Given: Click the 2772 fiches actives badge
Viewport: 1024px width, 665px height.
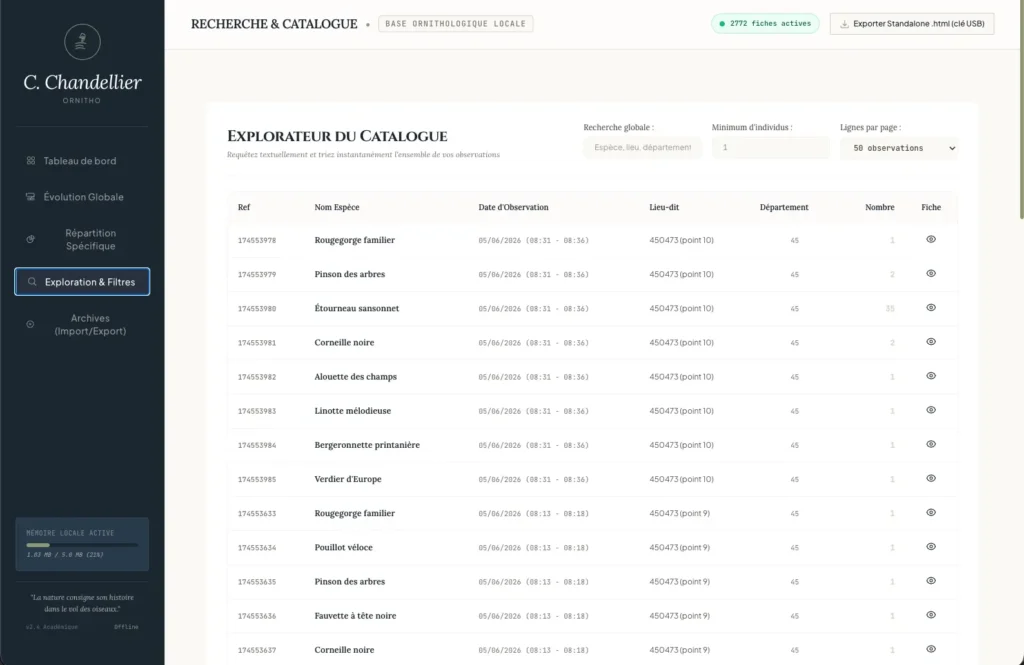Looking at the screenshot, I should click(765, 24).
